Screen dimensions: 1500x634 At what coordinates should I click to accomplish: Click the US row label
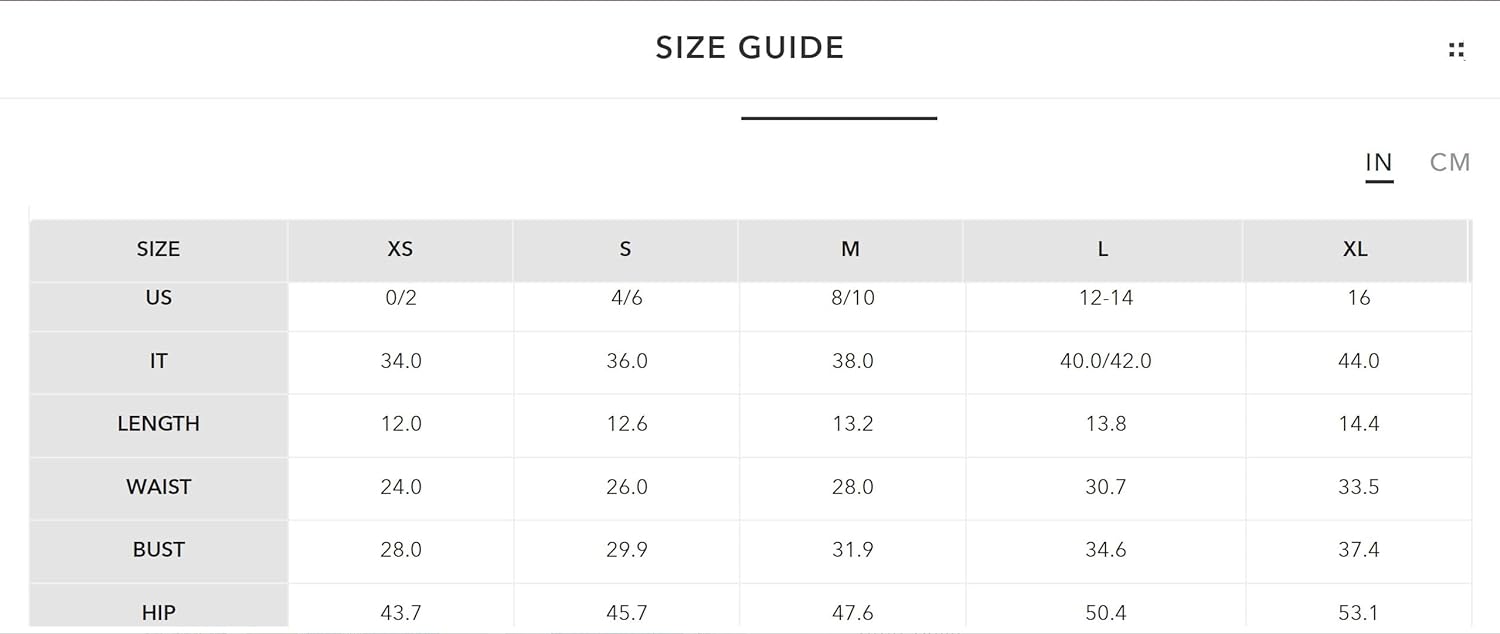point(159,298)
